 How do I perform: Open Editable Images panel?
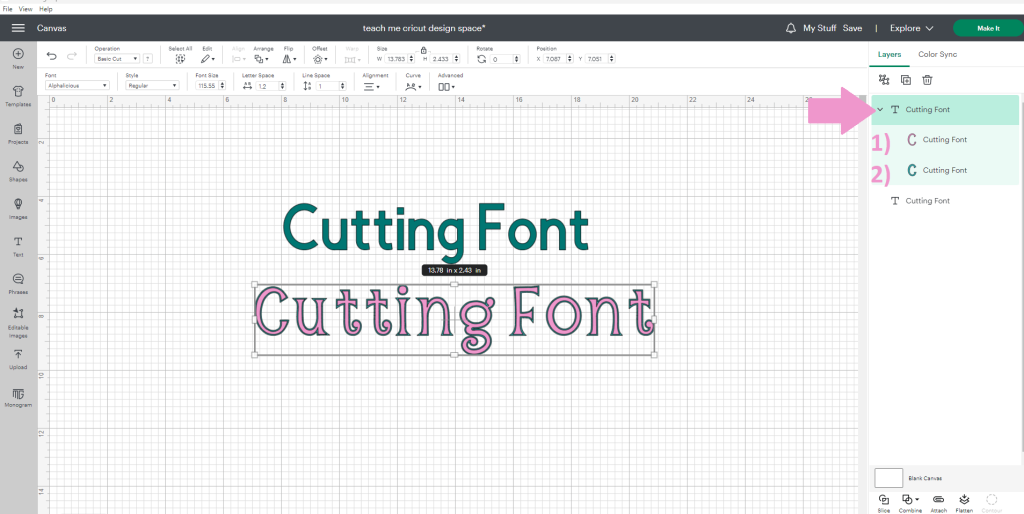tap(18, 323)
